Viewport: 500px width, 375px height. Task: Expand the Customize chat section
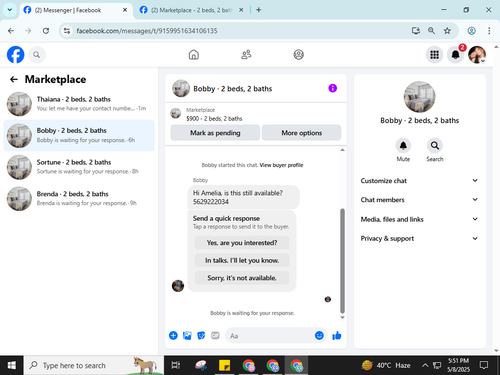[419, 181]
